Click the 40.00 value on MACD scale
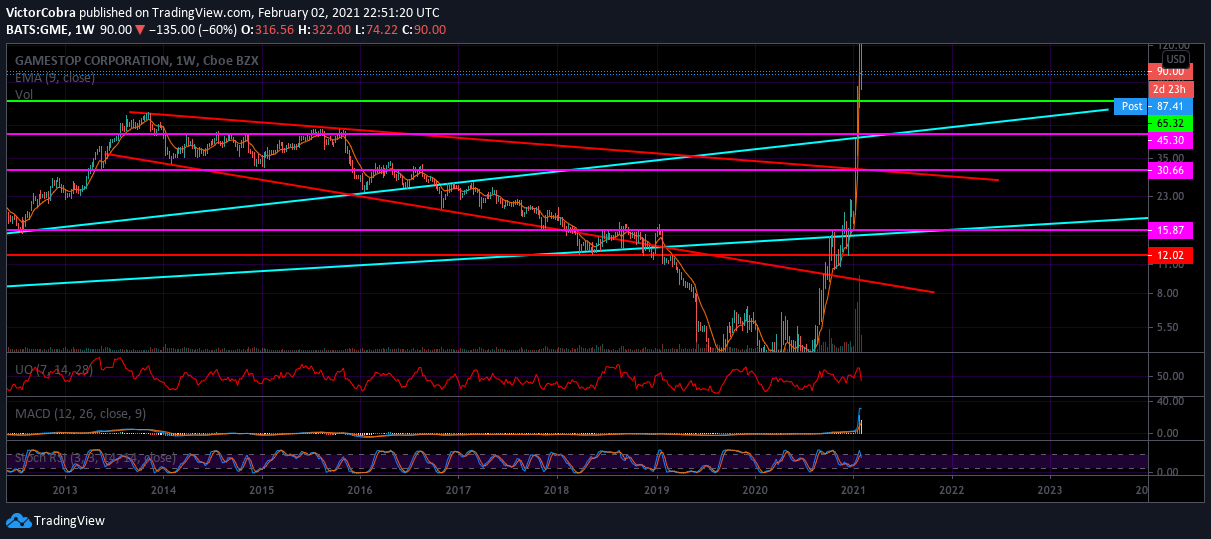This screenshot has height=539, width=1211. 1170,401
